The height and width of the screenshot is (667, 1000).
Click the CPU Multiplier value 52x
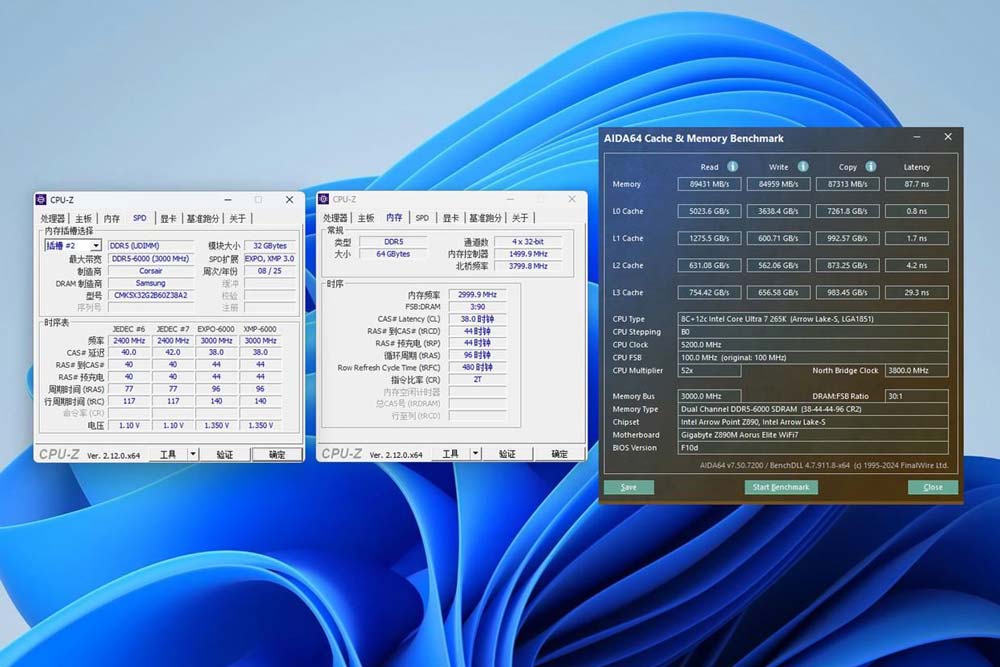click(709, 370)
